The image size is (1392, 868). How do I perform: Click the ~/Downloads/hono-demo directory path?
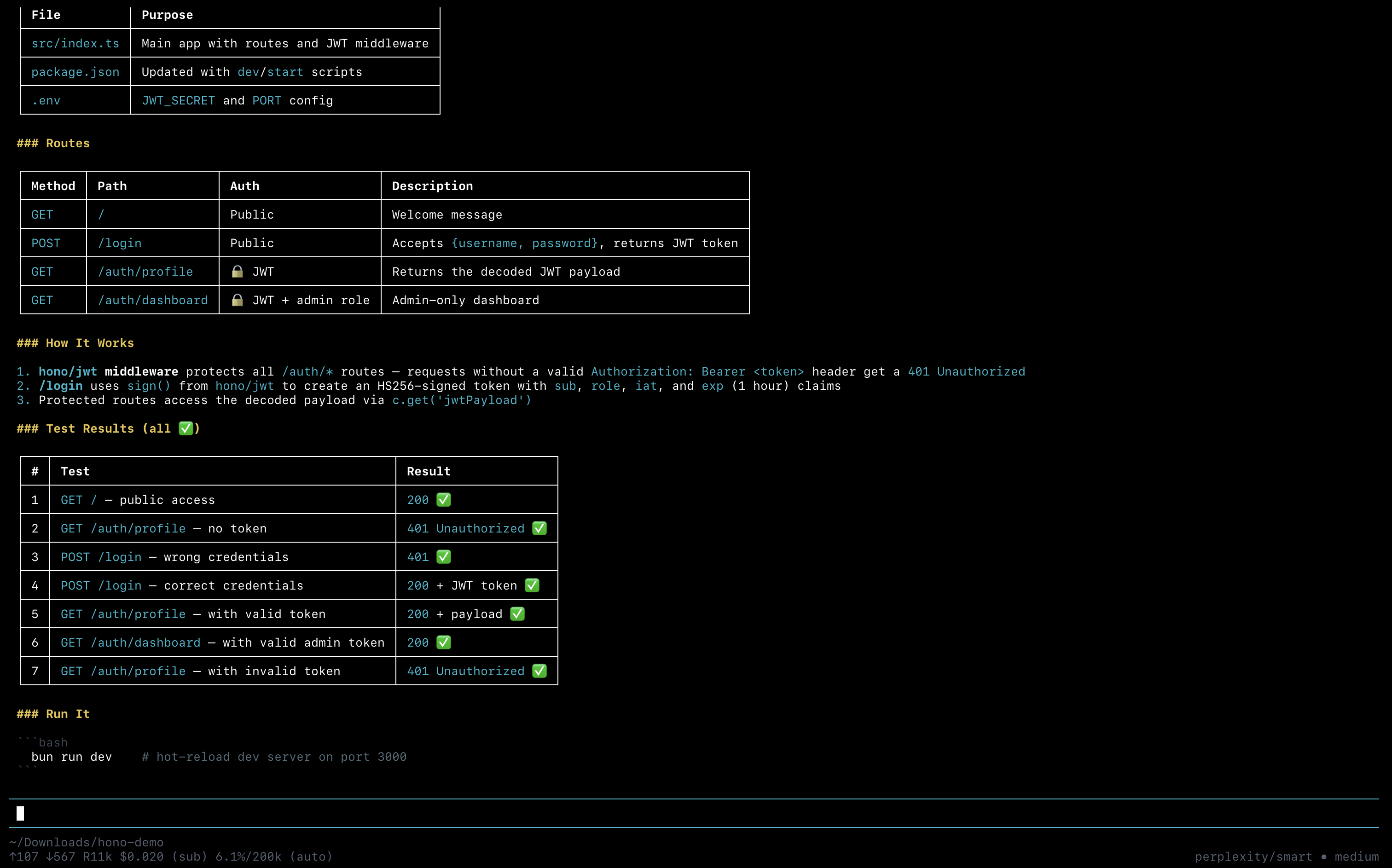point(87,842)
